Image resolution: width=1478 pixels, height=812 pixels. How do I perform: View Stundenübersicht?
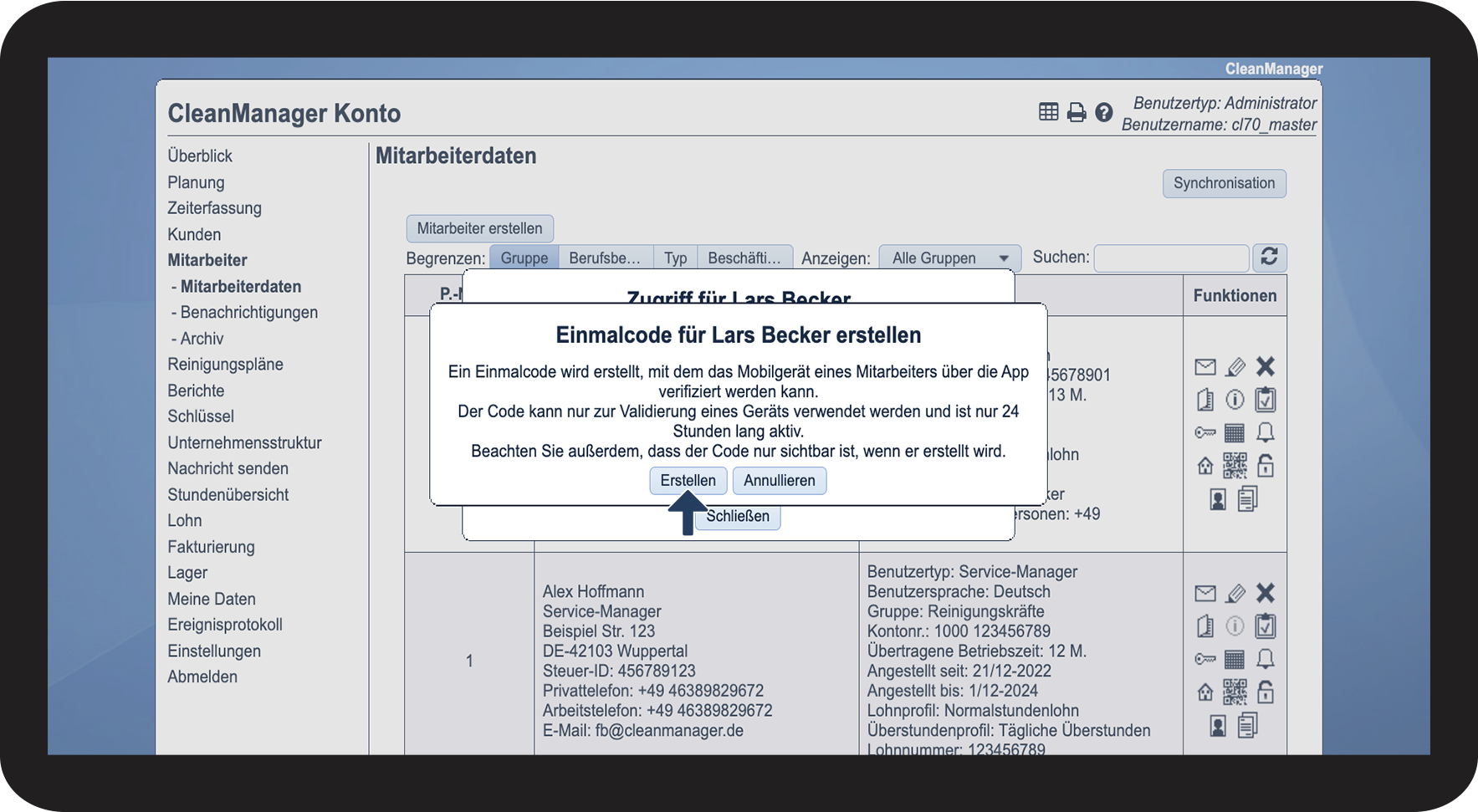click(x=228, y=494)
